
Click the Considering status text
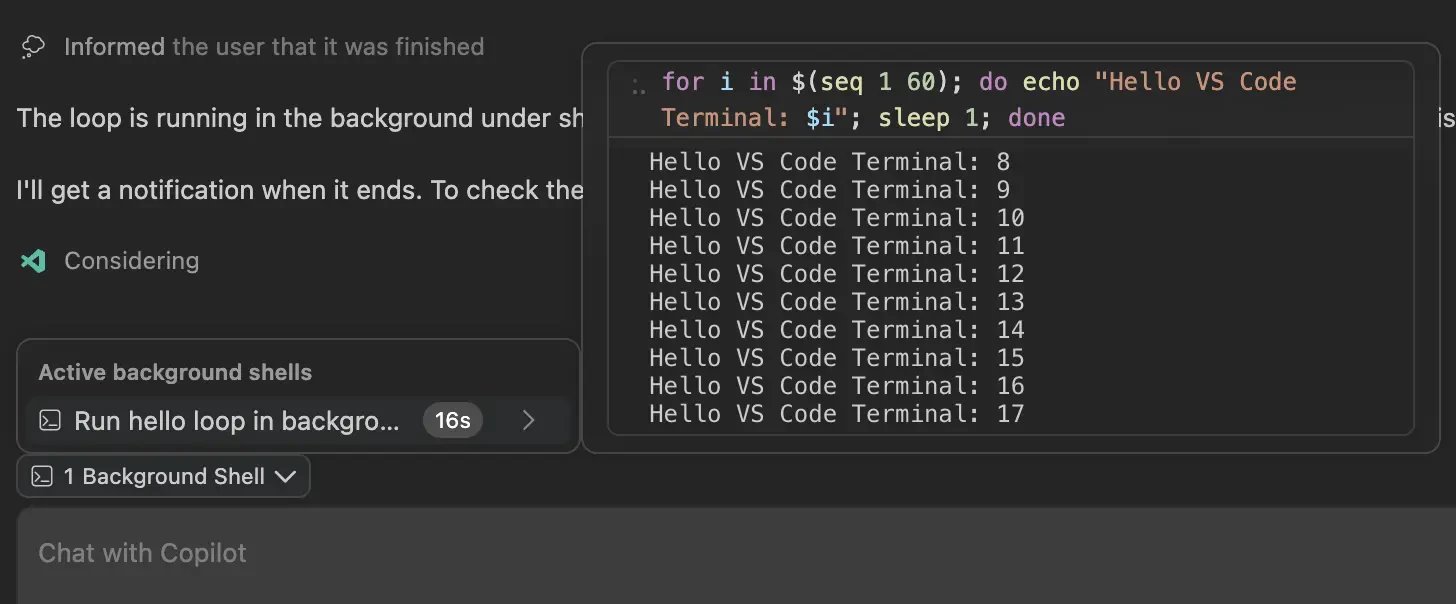click(x=131, y=261)
